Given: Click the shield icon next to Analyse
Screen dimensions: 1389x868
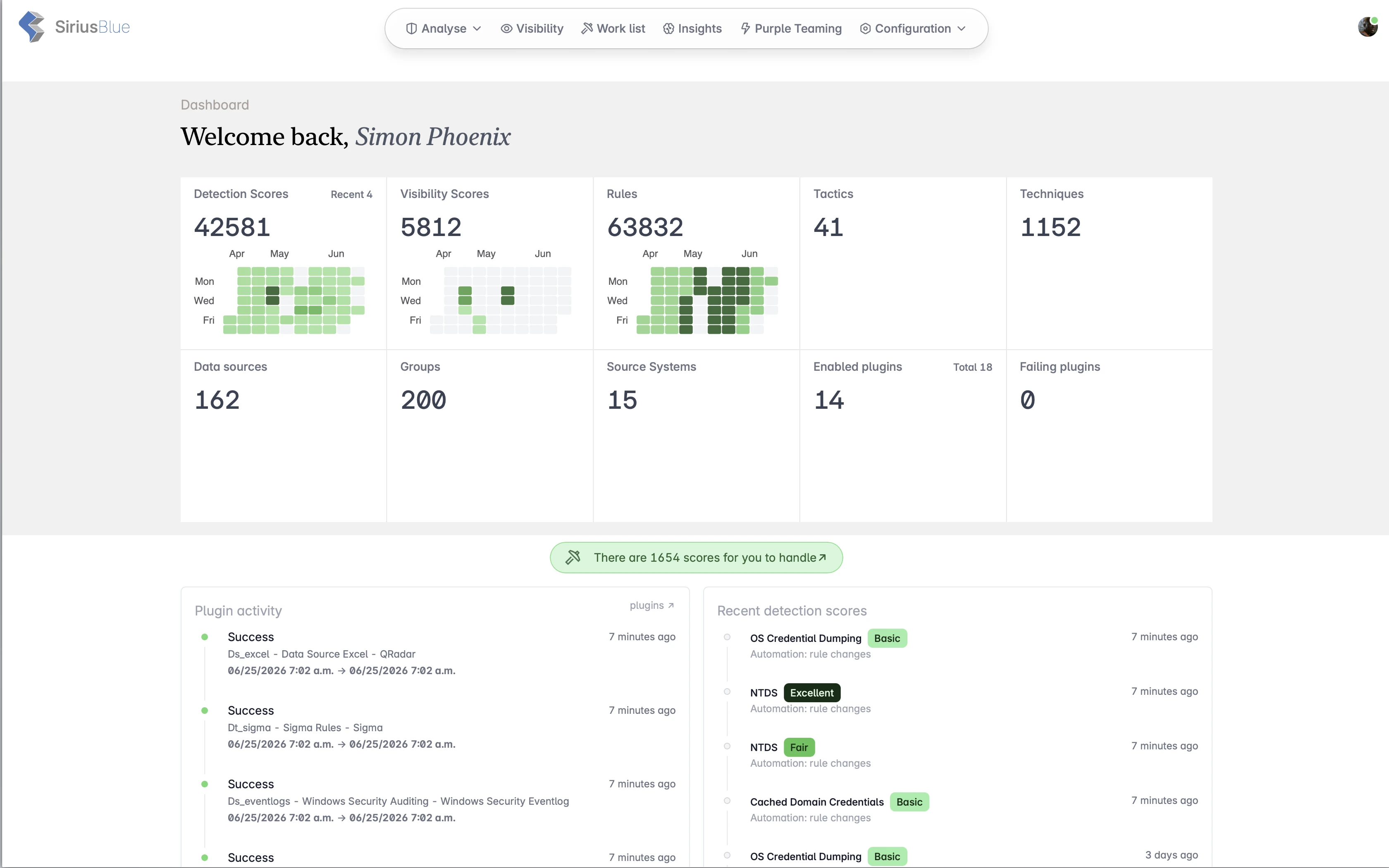Looking at the screenshot, I should coord(411,29).
